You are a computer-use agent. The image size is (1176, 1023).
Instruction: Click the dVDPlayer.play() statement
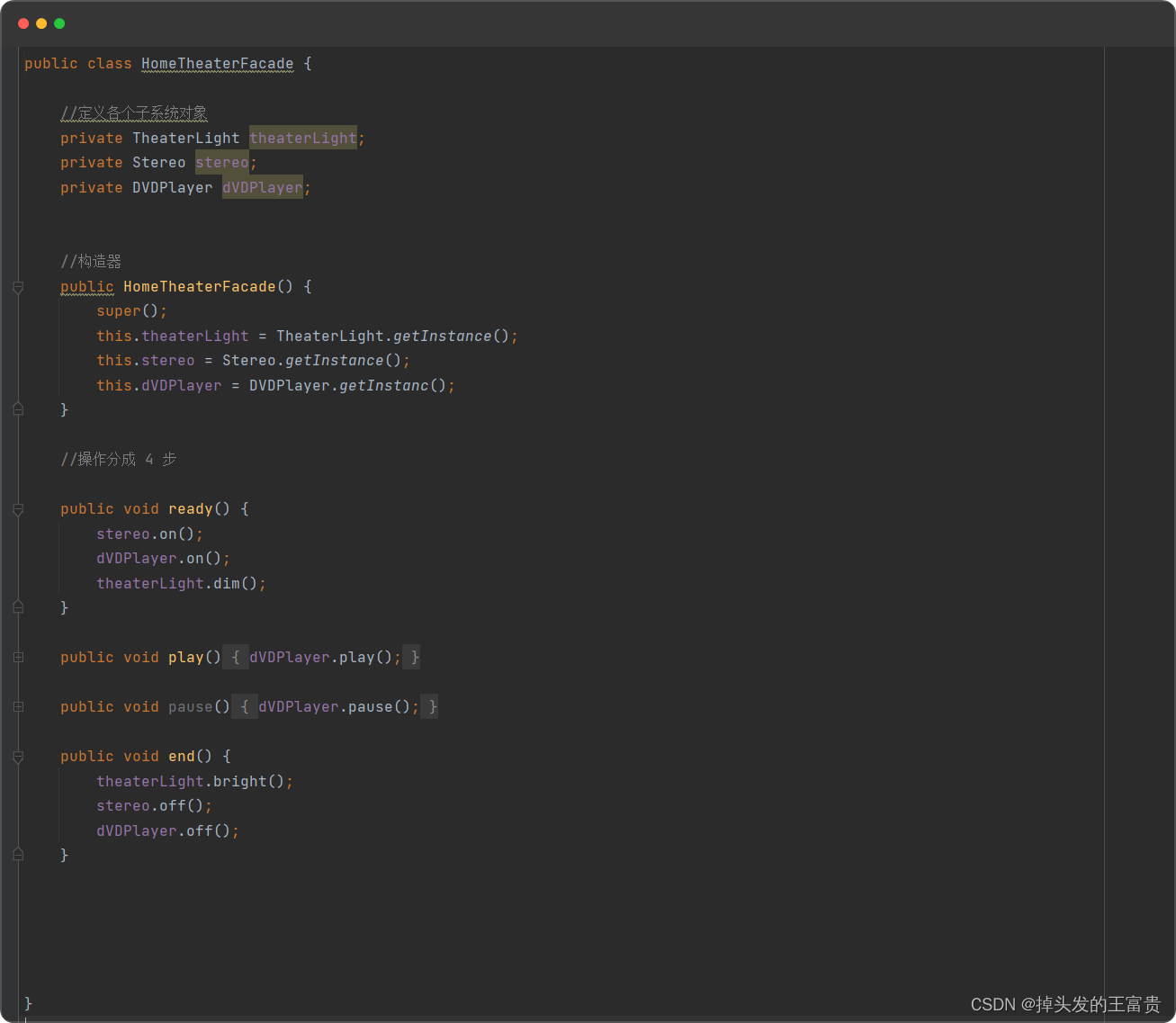pyautogui.click(x=326, y=658)
